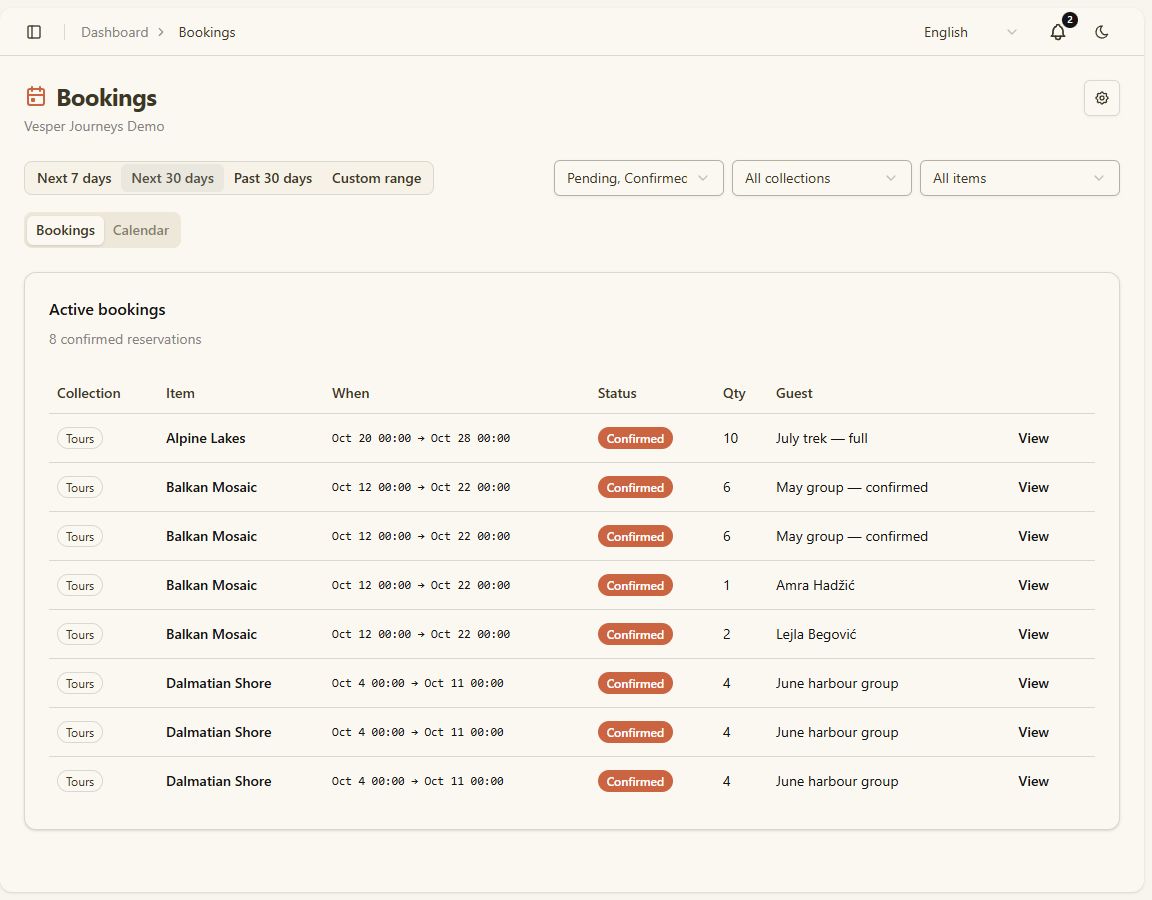Open the All items dropdown
The image size is (1152, 900).
coord(1019,178)
